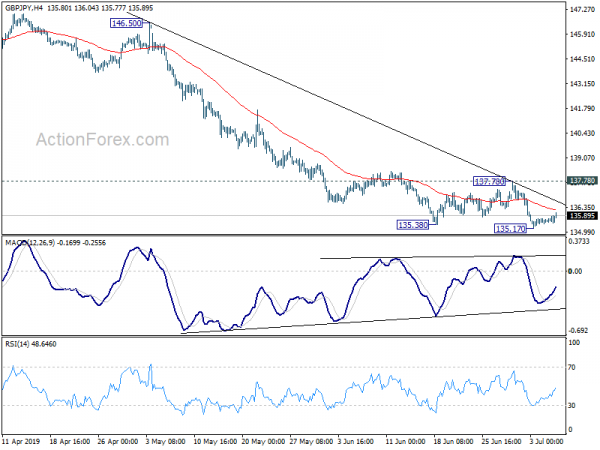Click the 143.150 price axis value
Viewport: 600px width, 450px height.
pos(582,83)
